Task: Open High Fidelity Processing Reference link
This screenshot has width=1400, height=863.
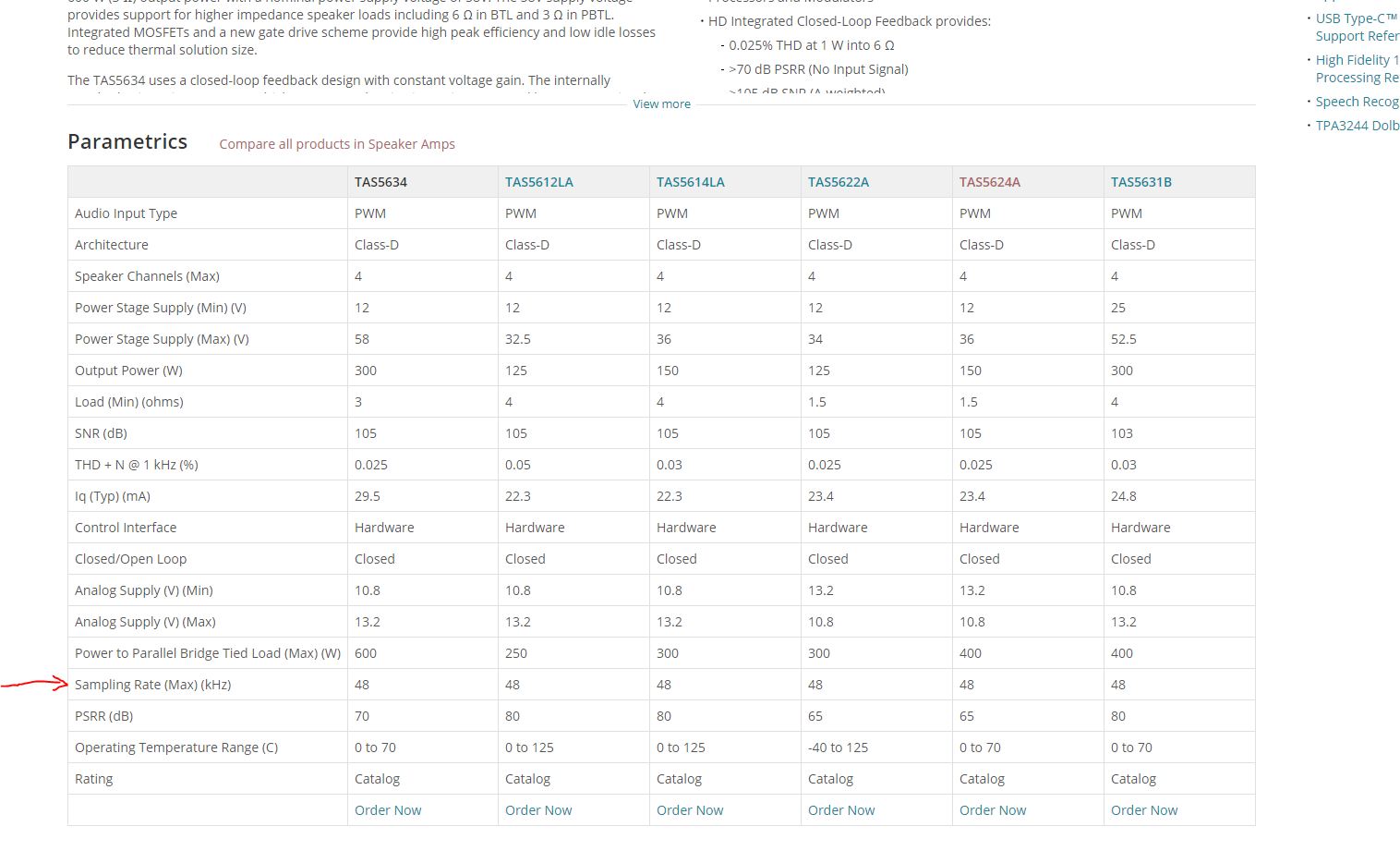Action: click(1357, 68)
